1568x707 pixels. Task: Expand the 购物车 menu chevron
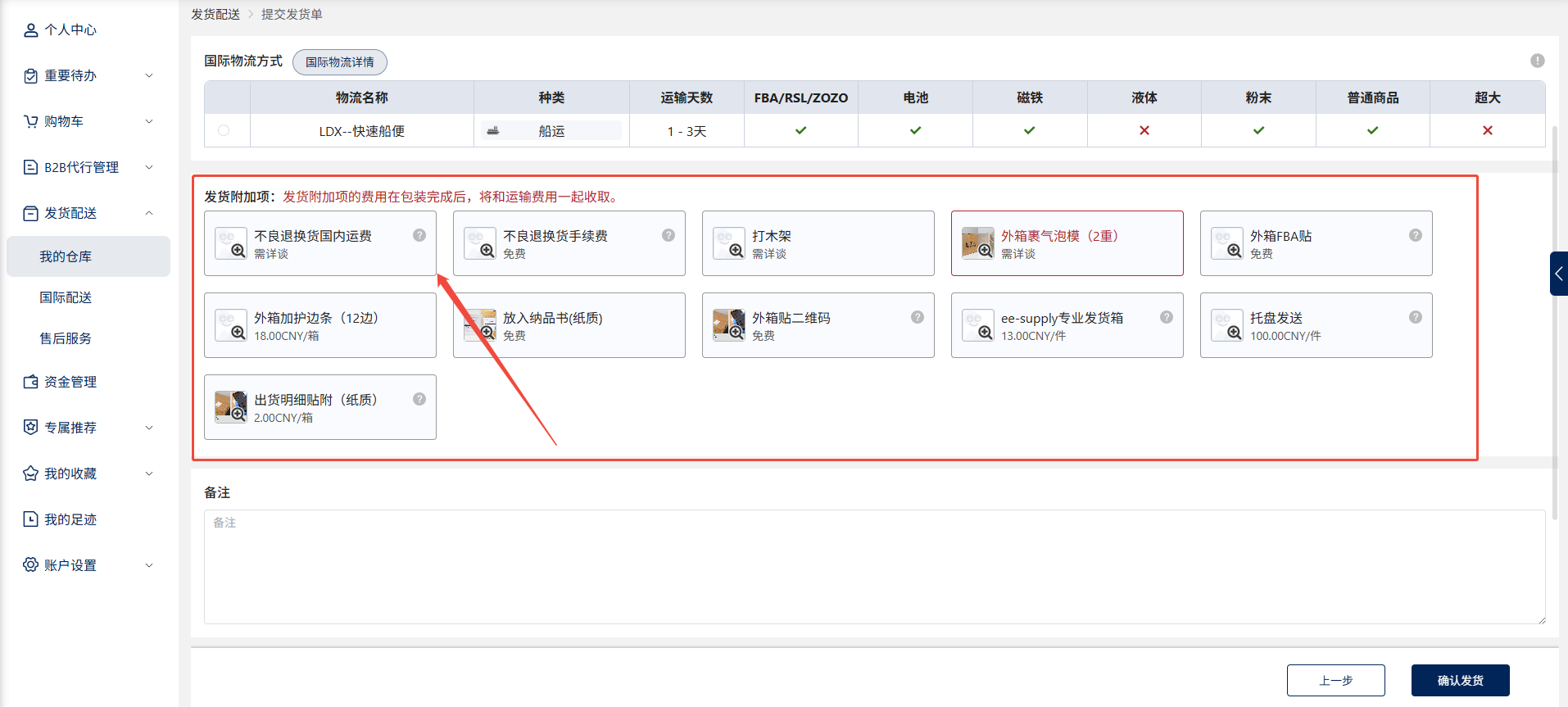[149, 121]
